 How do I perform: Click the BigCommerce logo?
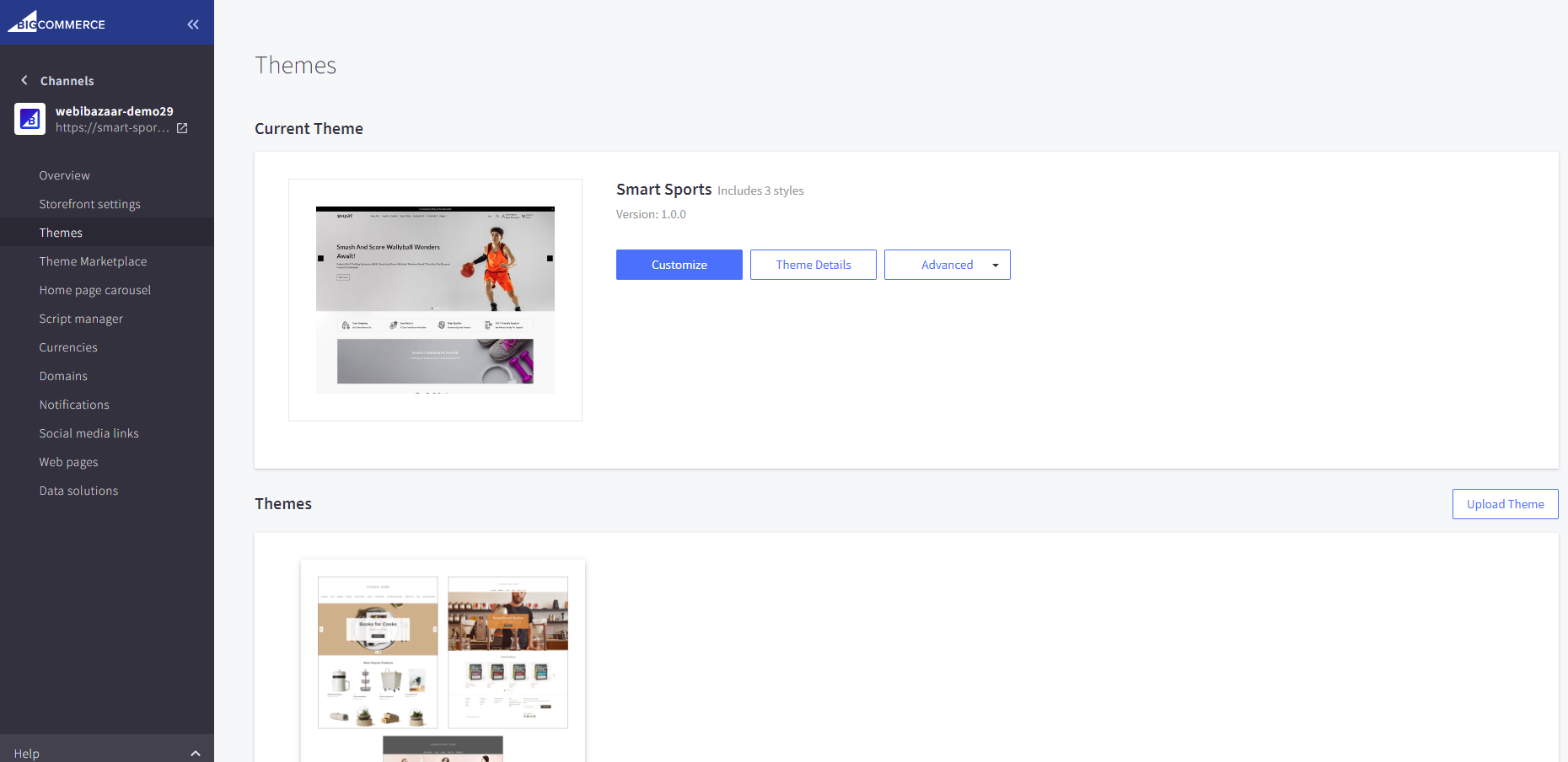56,23
